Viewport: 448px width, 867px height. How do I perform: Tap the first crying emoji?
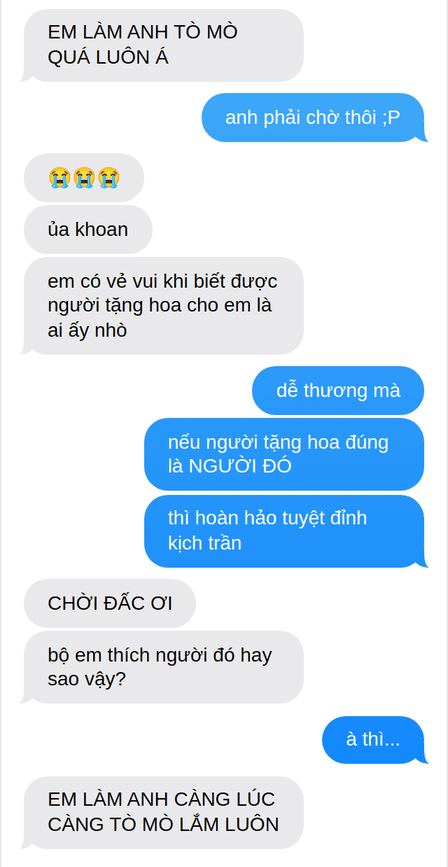click(x=58, y=178)
